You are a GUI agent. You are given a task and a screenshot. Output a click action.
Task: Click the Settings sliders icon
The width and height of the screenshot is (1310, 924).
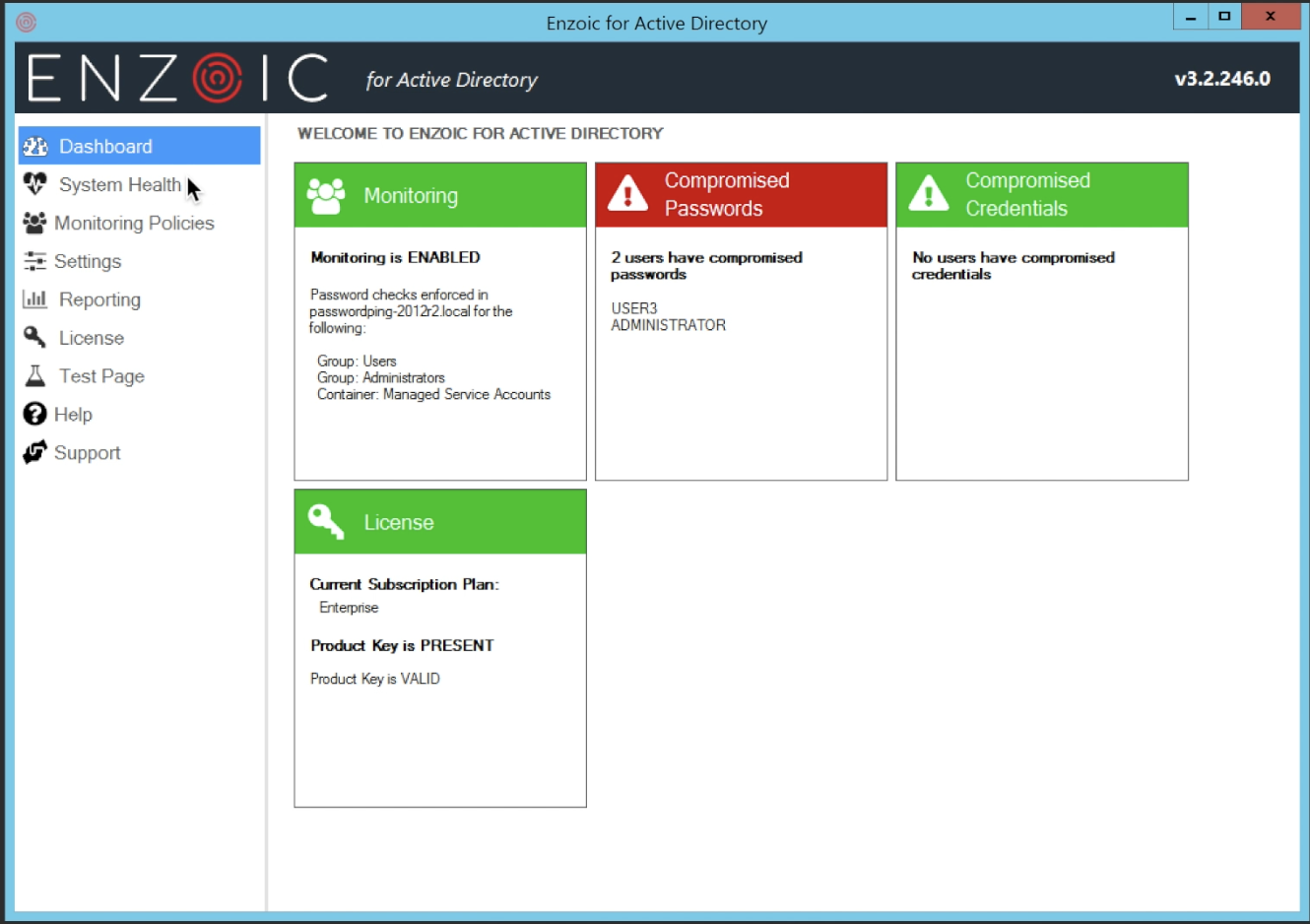pos(33,261)
